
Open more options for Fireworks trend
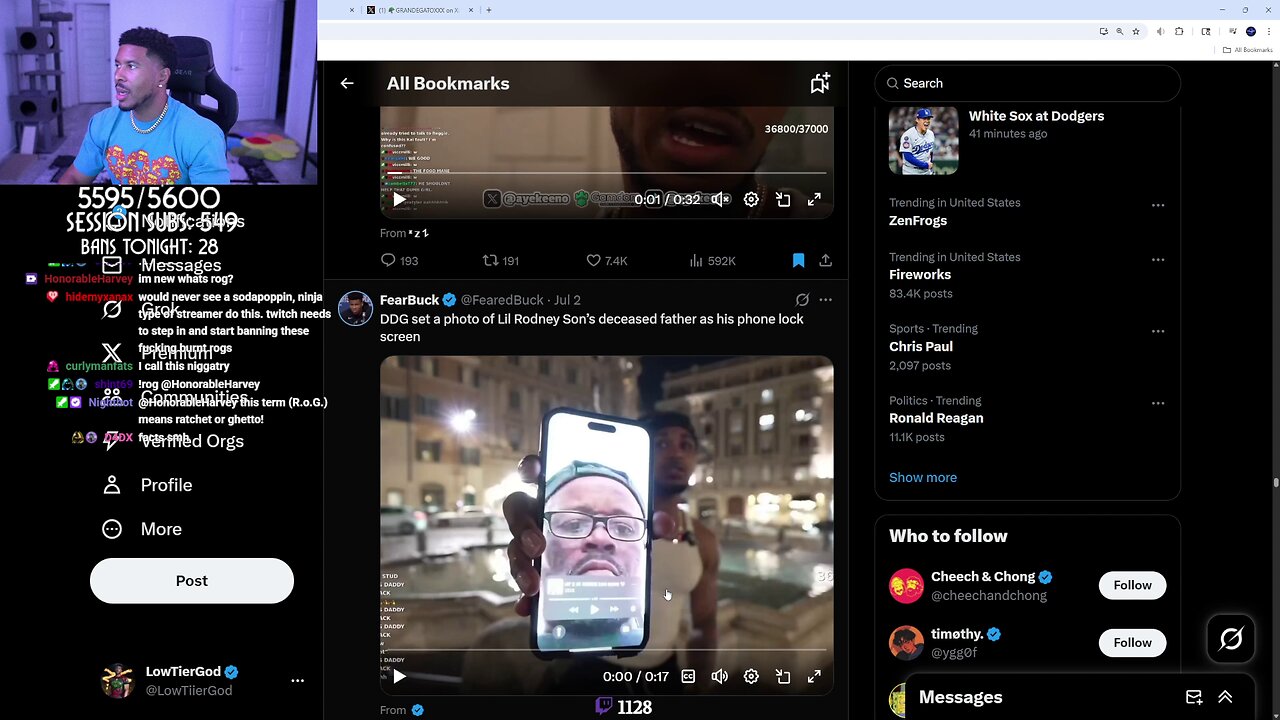[x=1158, y=259]
